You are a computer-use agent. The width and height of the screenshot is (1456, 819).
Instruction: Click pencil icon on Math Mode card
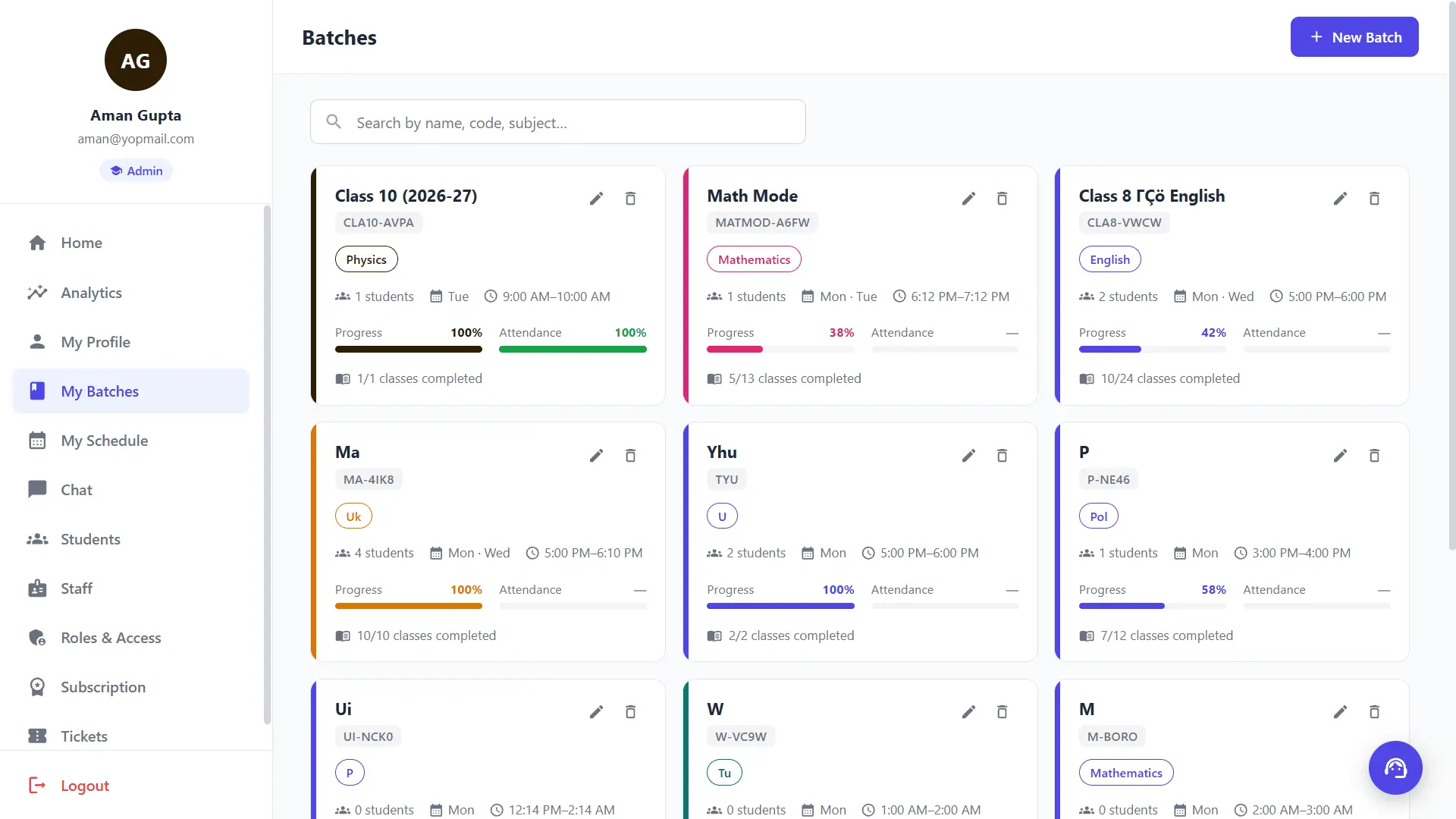click(x=968, y=199)
